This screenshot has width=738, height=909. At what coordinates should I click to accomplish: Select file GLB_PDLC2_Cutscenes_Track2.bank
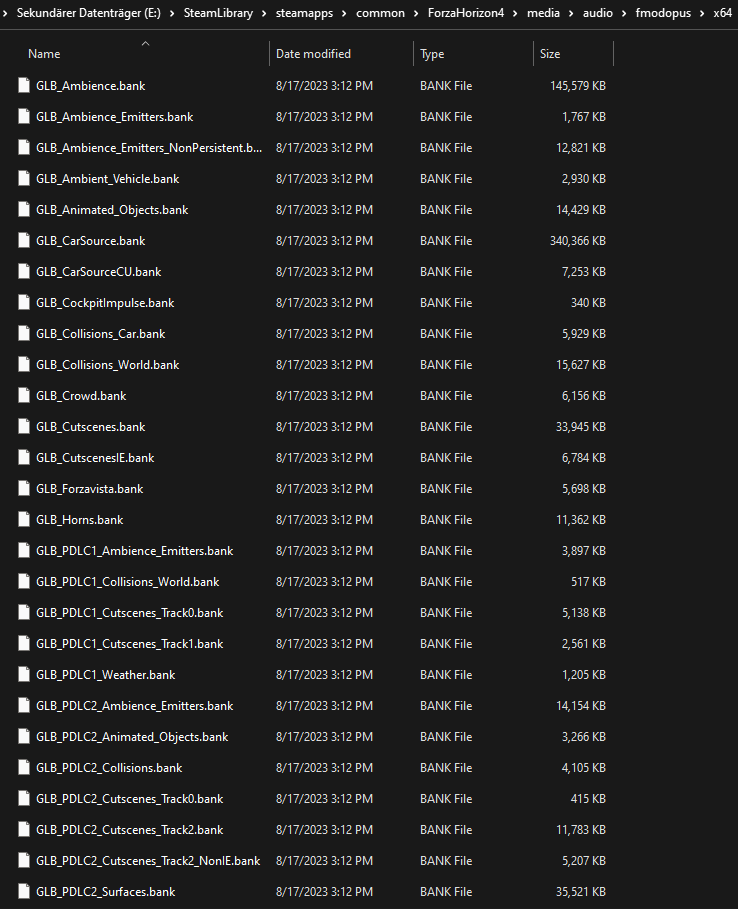tap(130, 830)
